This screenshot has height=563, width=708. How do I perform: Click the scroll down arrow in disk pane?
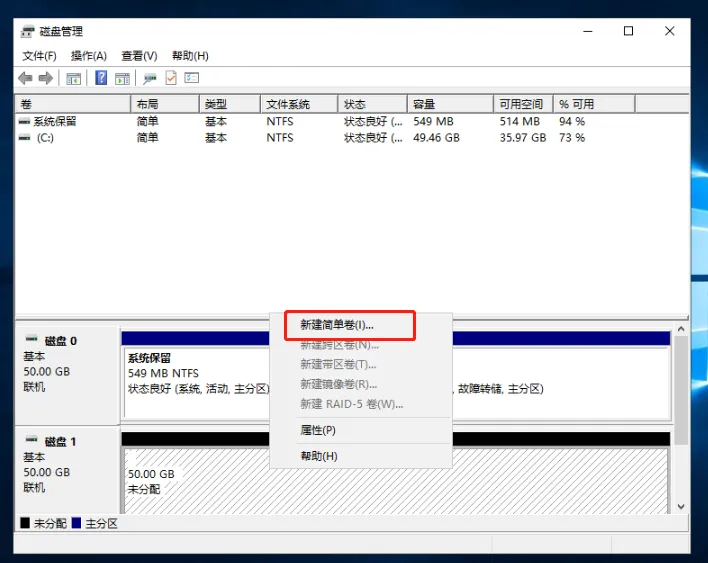tap(681, 507)
